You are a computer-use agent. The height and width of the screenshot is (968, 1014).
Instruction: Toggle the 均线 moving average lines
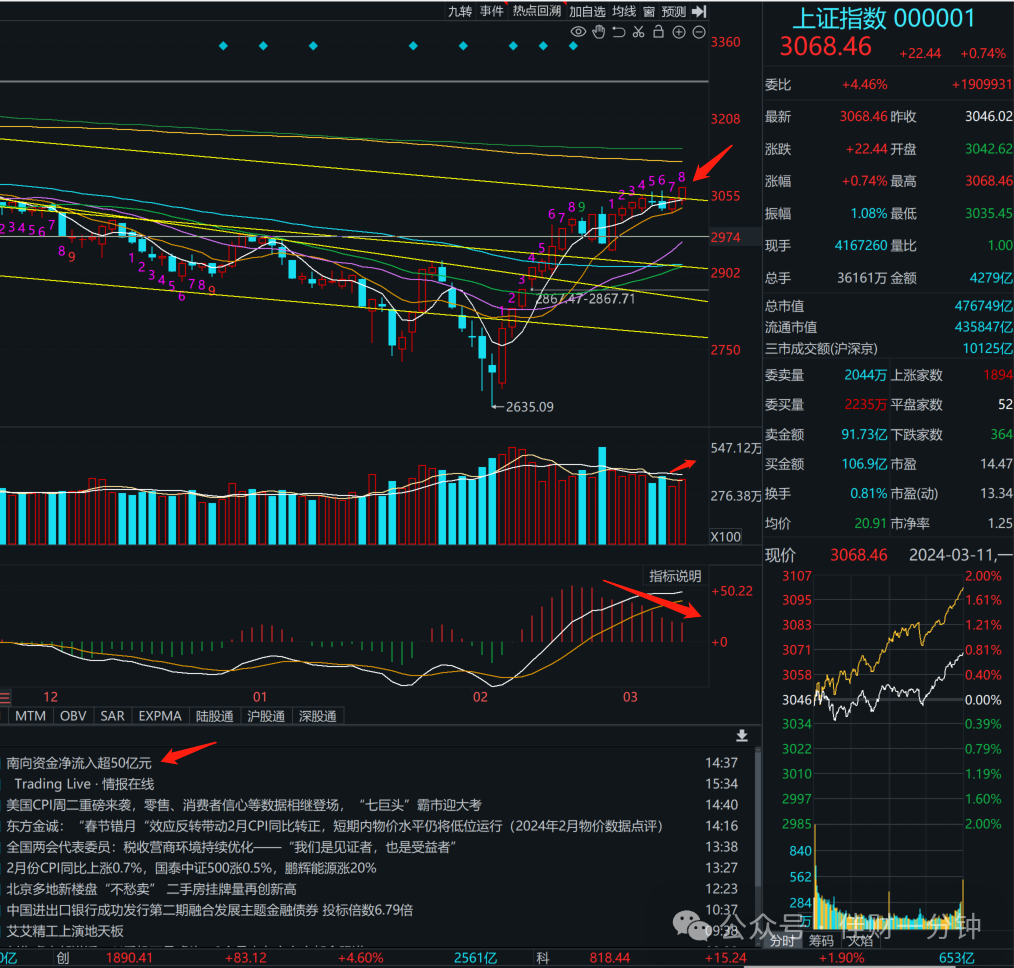[x=624, y=11]
